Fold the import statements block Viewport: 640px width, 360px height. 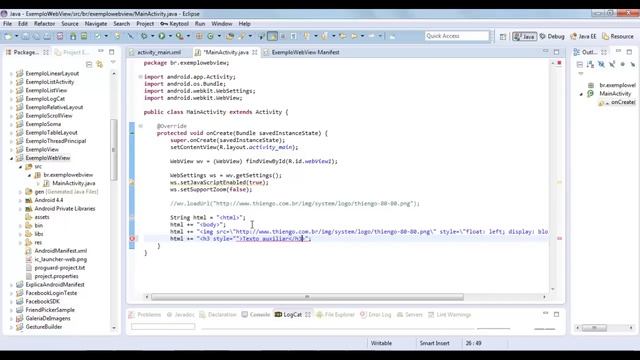click(x=140, y=77)
